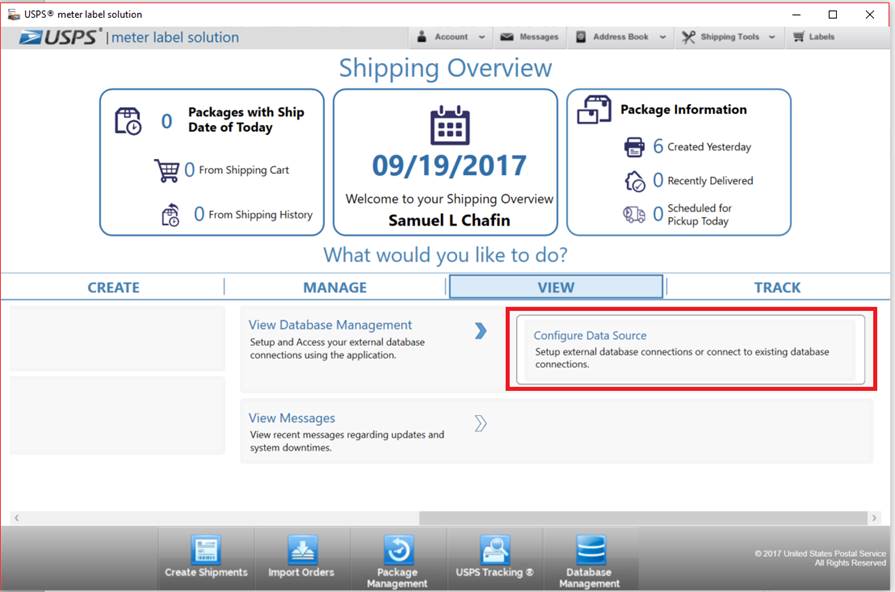Minimize the application window
895x592 pixels.
pyautogui.click(x=796, y=14)
